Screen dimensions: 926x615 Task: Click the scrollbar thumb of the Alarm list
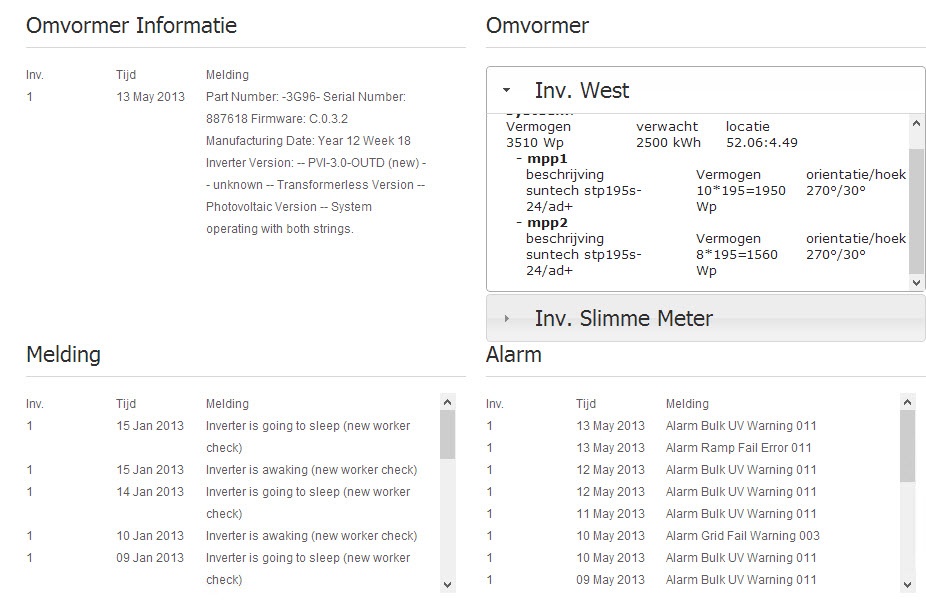point(908,446)
